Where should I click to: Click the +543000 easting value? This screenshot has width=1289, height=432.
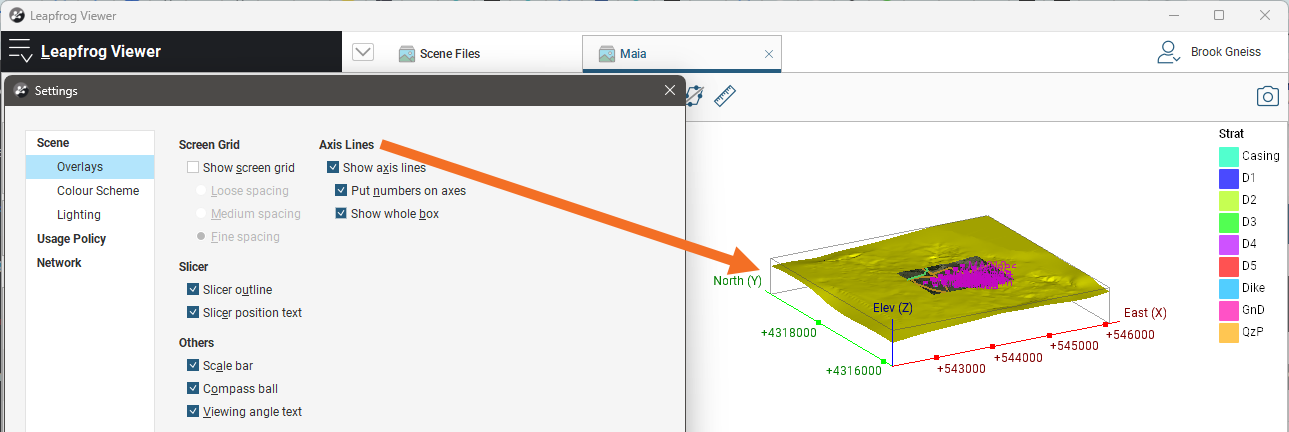point(961,369)
